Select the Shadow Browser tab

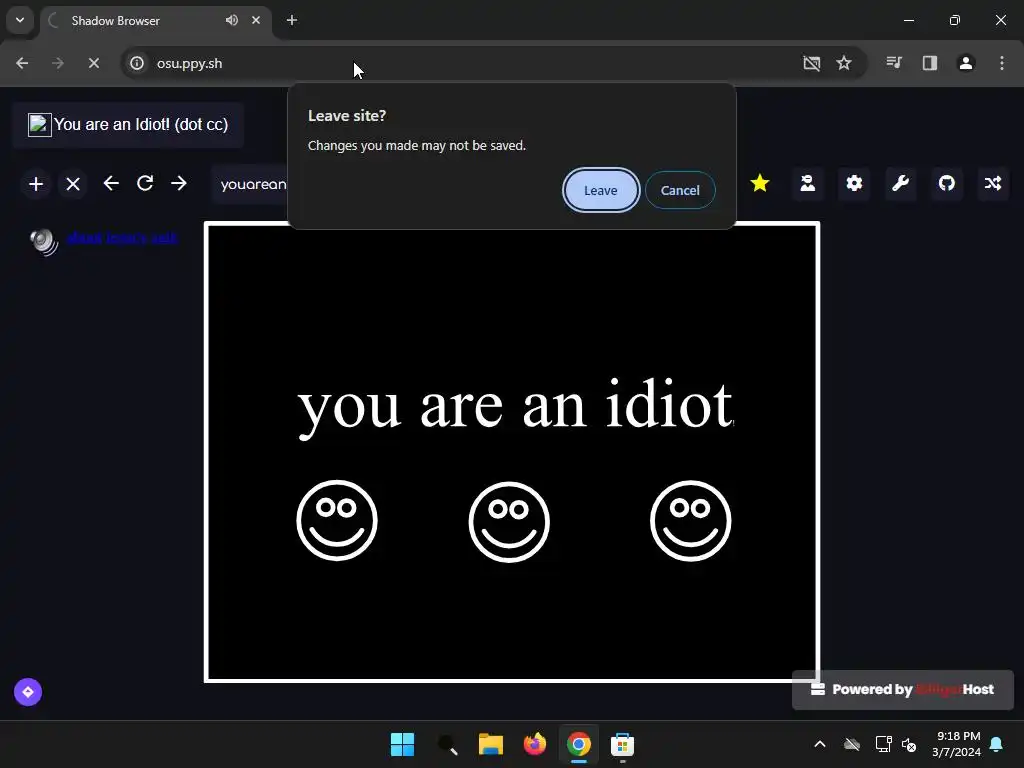pos(155,20)
